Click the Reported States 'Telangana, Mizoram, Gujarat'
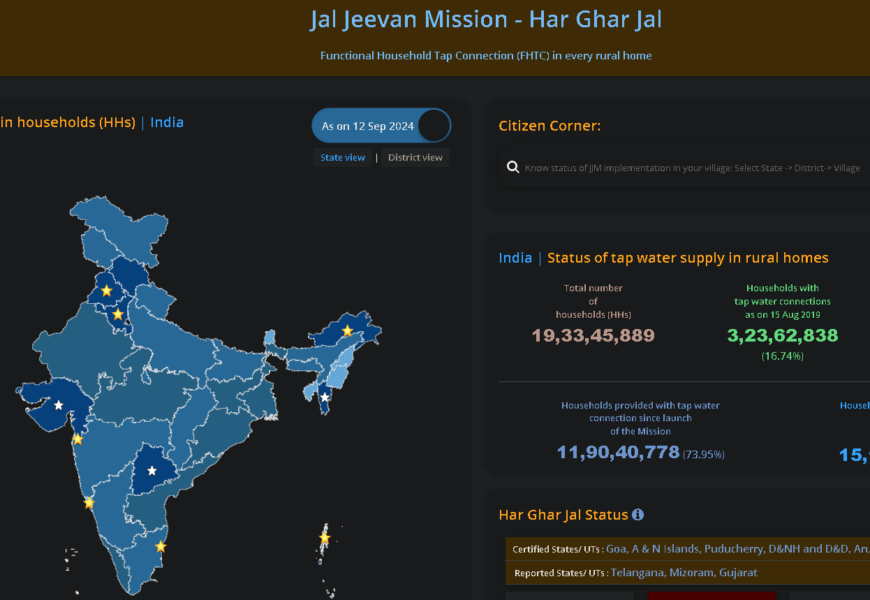The width and height of the screenshot is (870, 600). (x=684, y=572)
